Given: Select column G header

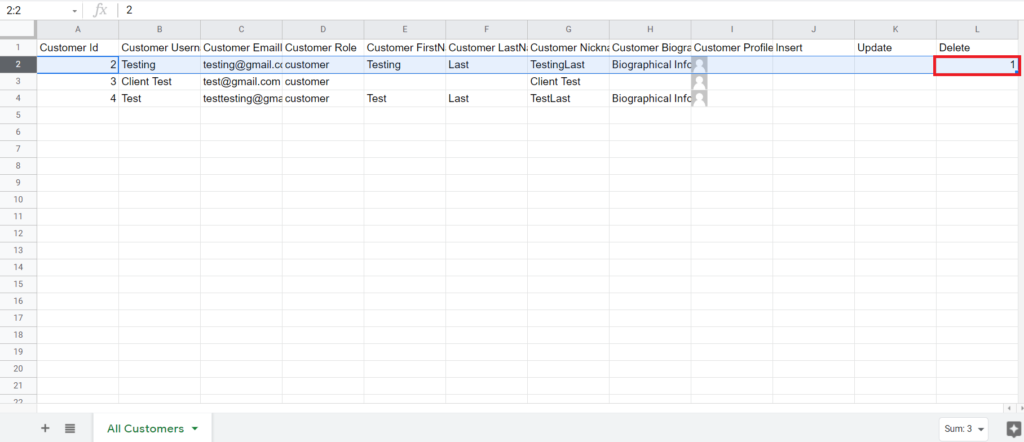Looking at the screenshot, I should point(568,29).
